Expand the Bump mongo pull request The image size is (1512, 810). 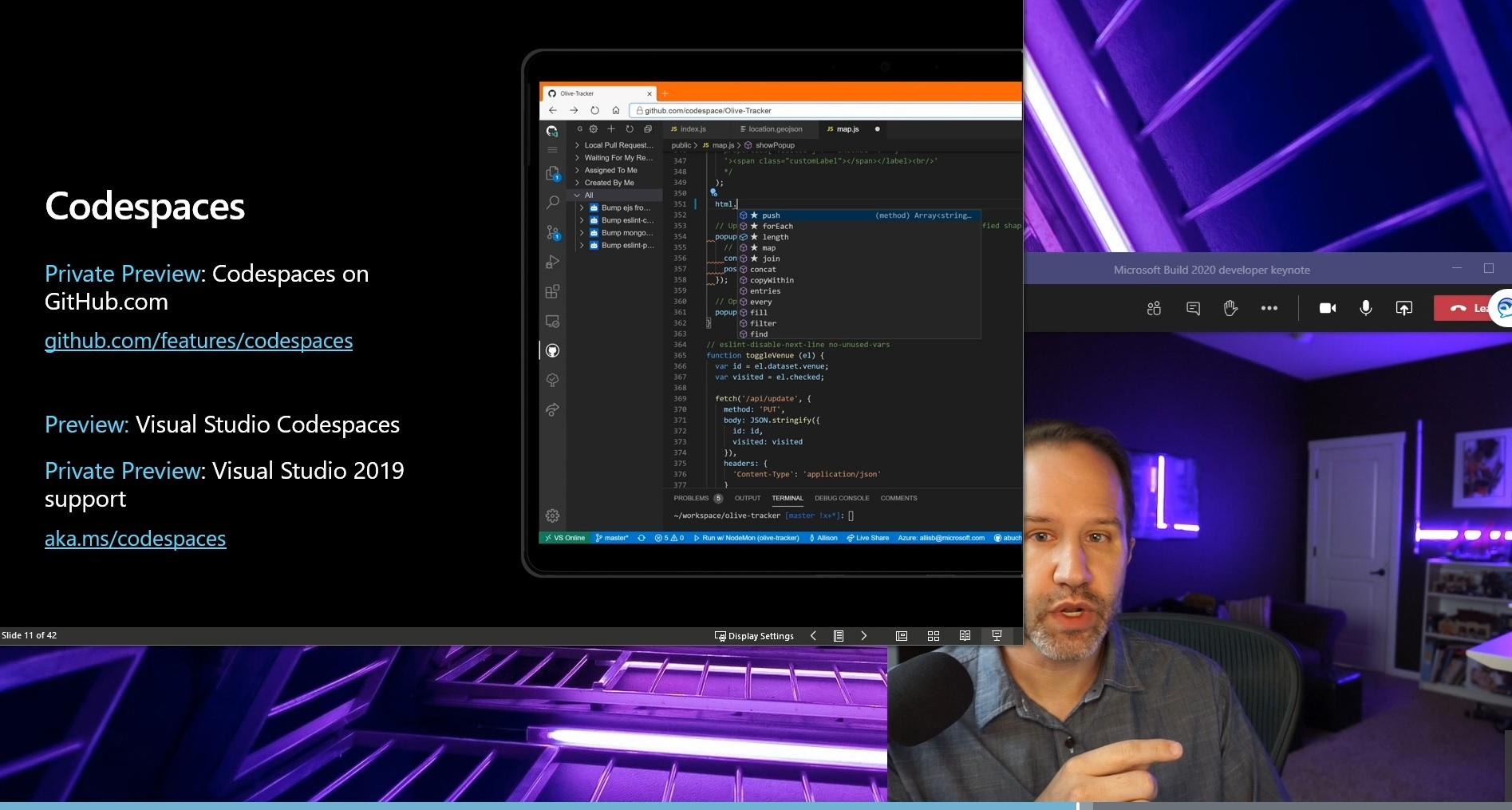618,233
